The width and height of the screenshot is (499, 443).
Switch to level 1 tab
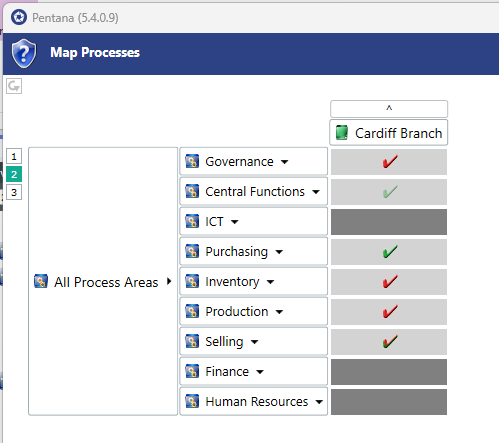point(14,156)
